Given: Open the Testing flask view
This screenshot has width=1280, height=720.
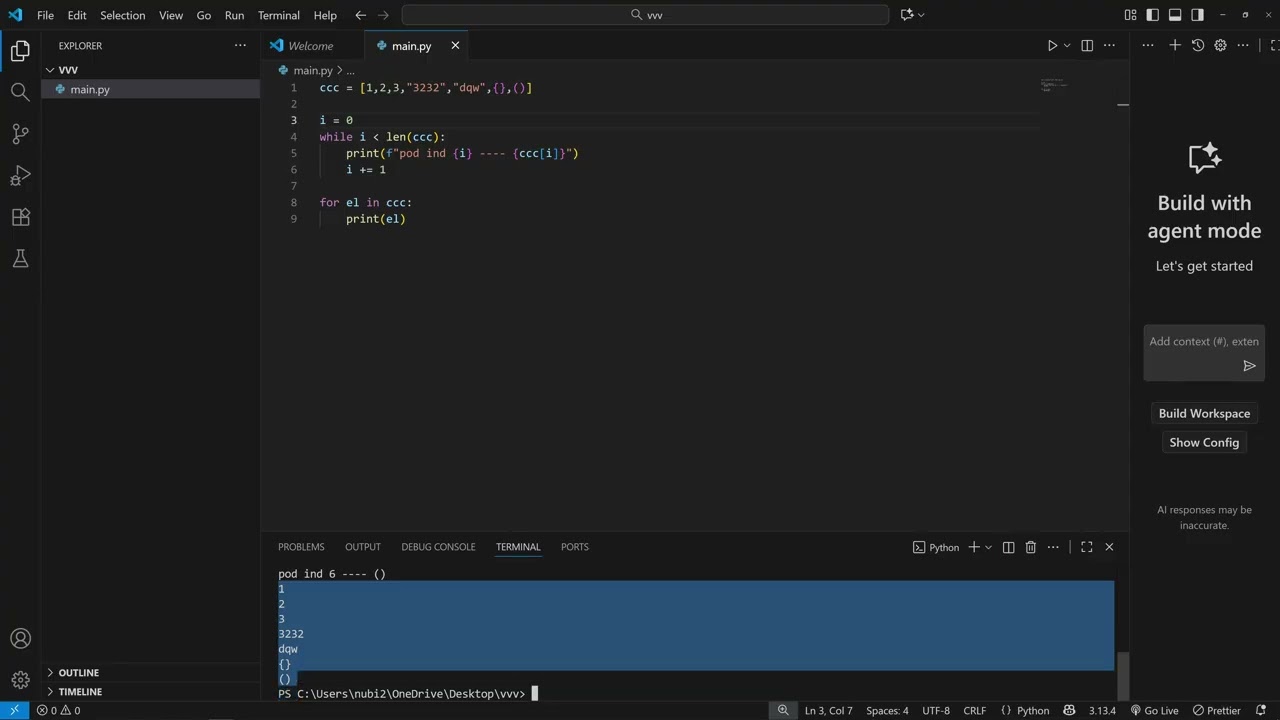Looking at the screenshot, I should click(20, 259).
